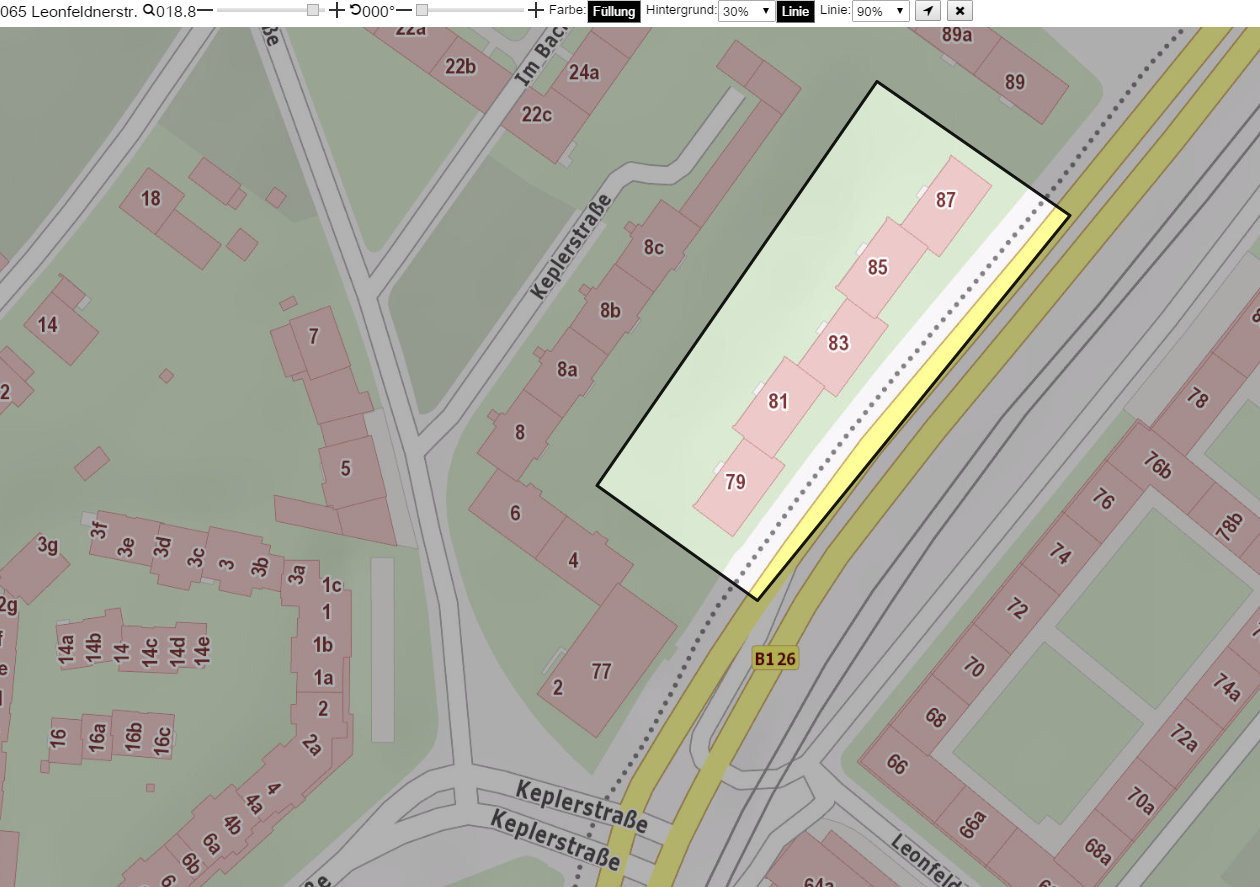
Task: Click the location arrow button
Action: (928, 11)
